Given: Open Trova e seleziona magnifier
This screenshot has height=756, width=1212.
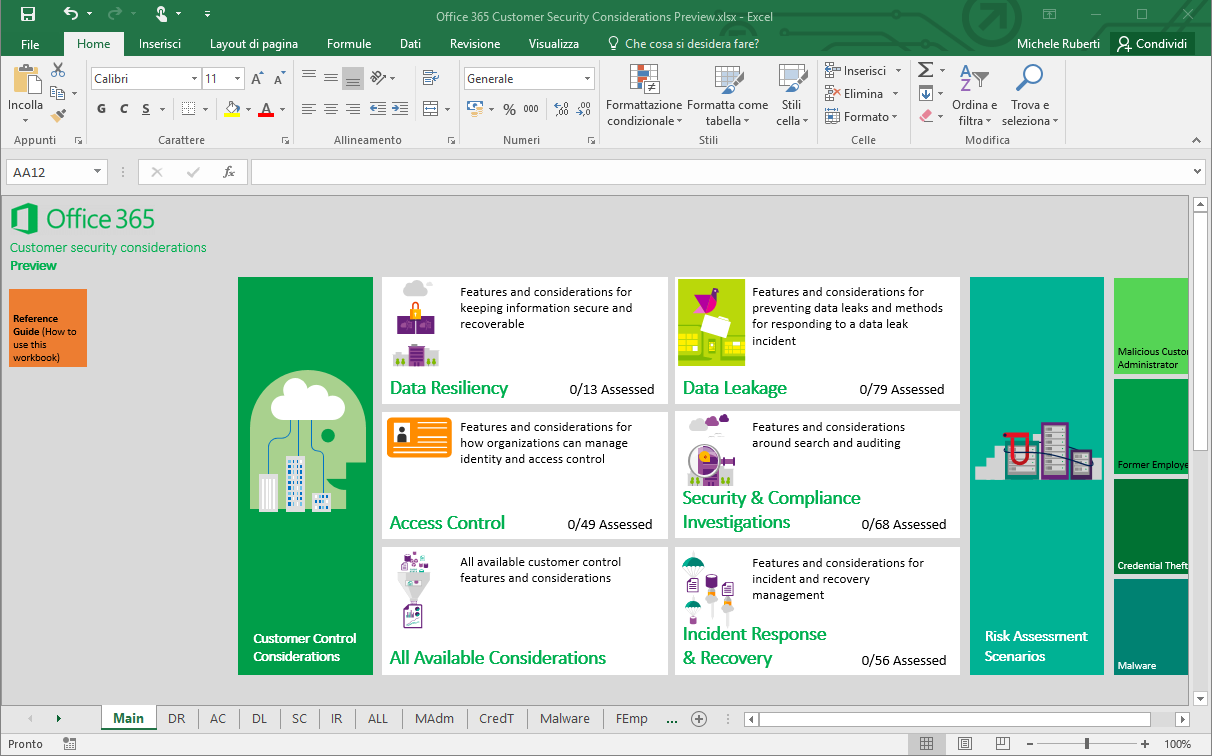Looking at the screenshot, I should pos(1029,96).
